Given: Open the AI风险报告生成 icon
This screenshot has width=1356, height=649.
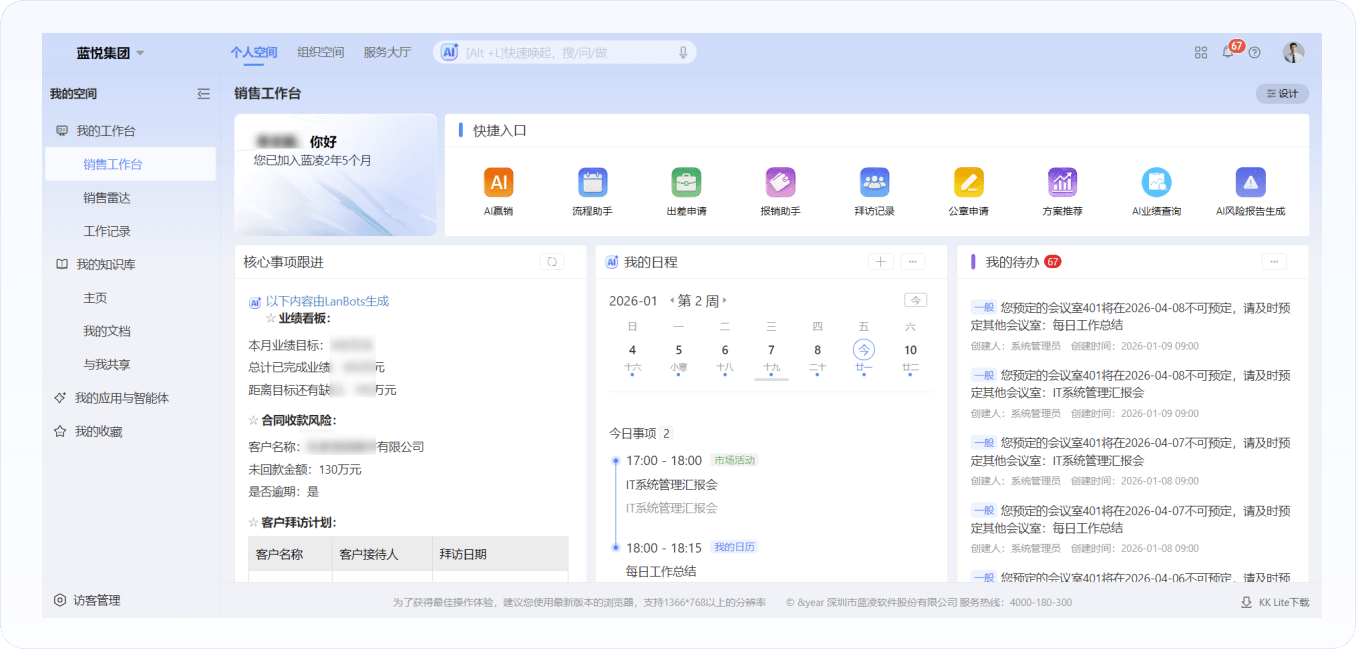Looking at the screenshot, I should click(1250, 183).
